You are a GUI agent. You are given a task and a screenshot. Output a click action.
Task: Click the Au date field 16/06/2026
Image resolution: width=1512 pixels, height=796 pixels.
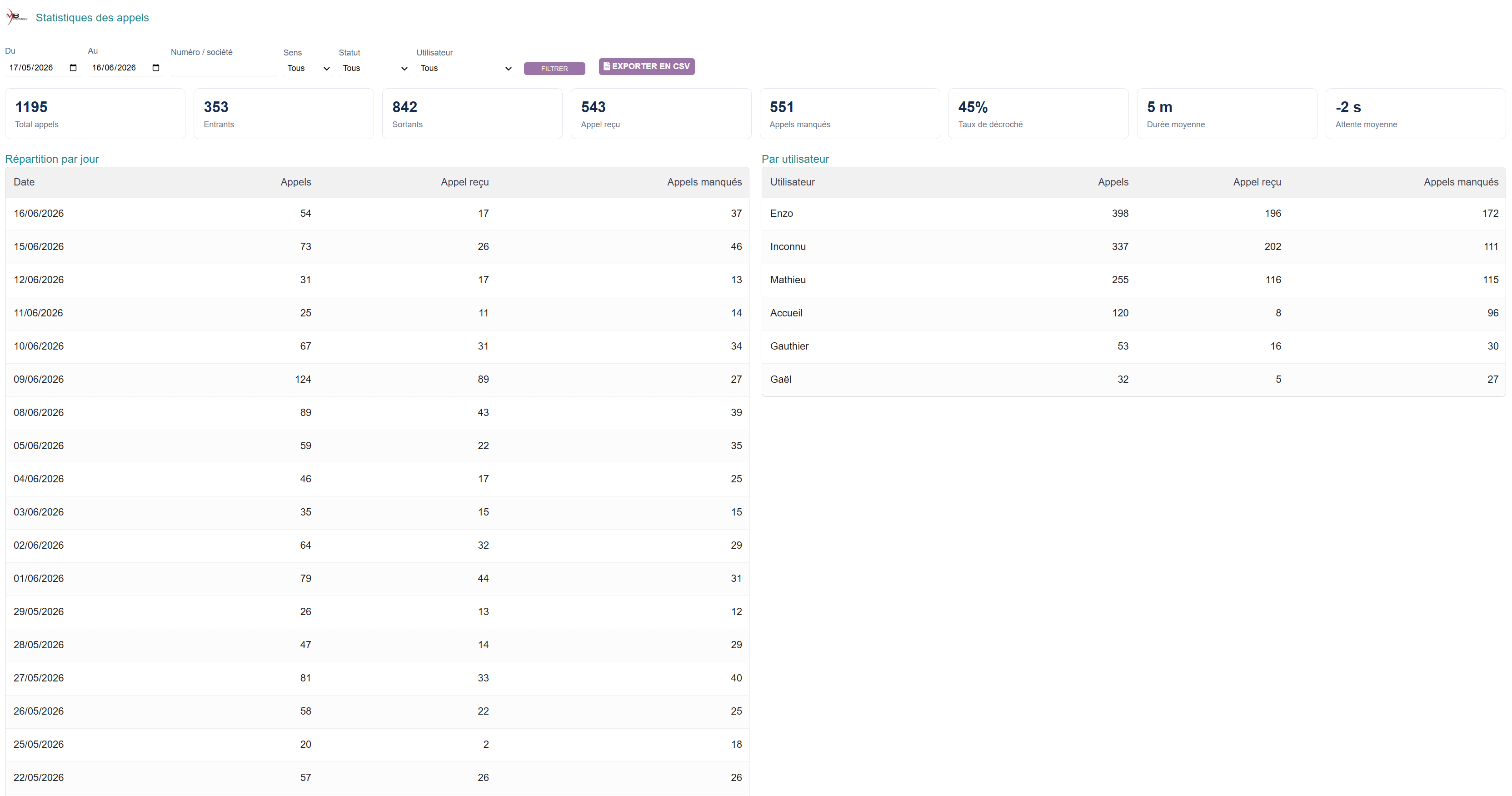(x=125, y=67)
